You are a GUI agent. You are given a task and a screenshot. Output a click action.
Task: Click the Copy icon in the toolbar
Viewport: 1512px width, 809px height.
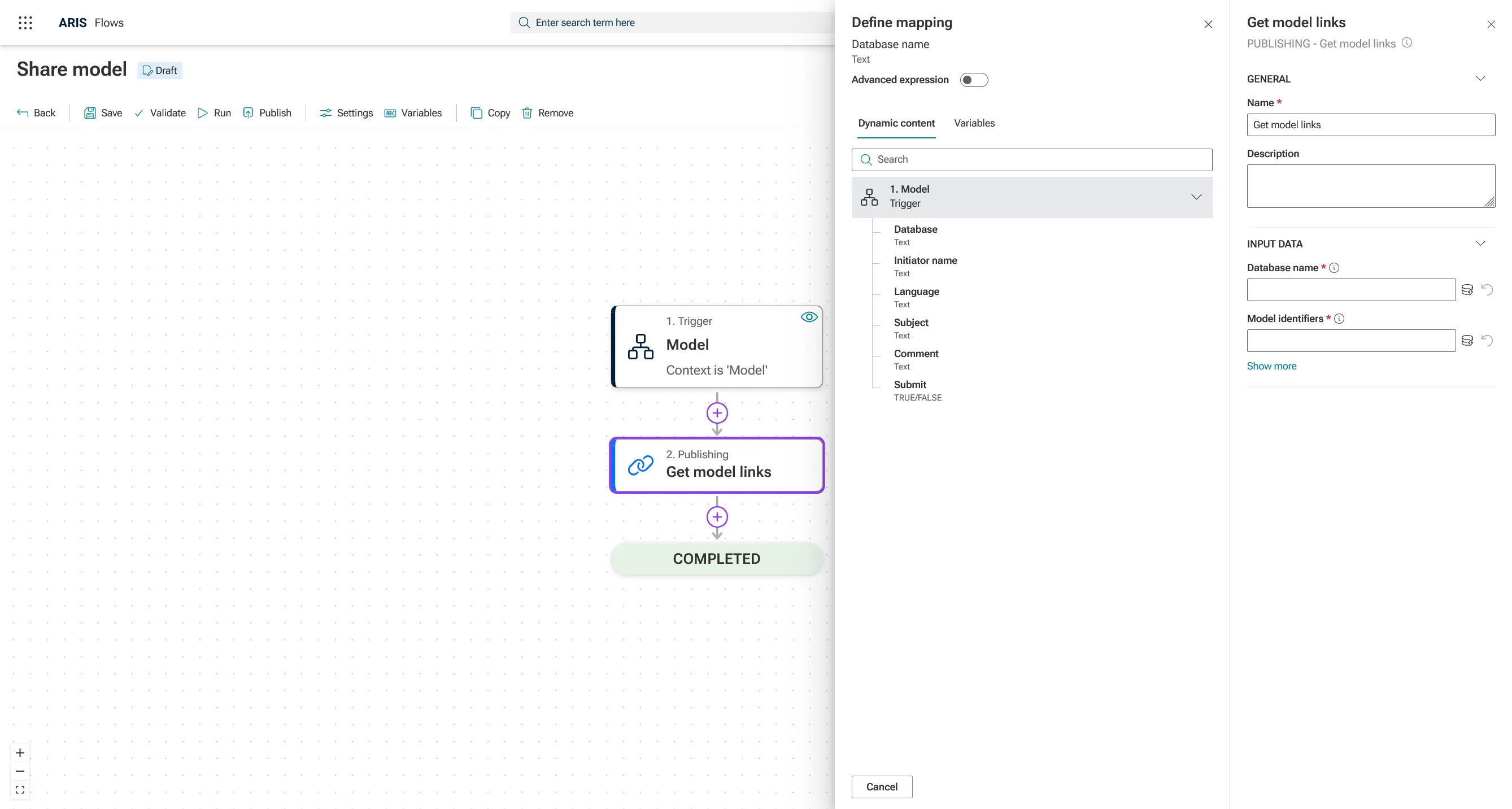(477, 113)
